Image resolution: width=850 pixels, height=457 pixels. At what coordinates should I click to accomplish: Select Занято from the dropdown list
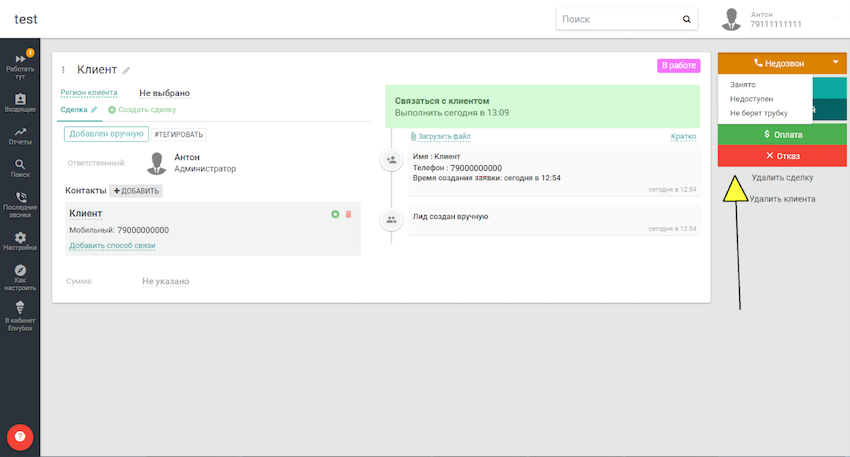[743, 85]
